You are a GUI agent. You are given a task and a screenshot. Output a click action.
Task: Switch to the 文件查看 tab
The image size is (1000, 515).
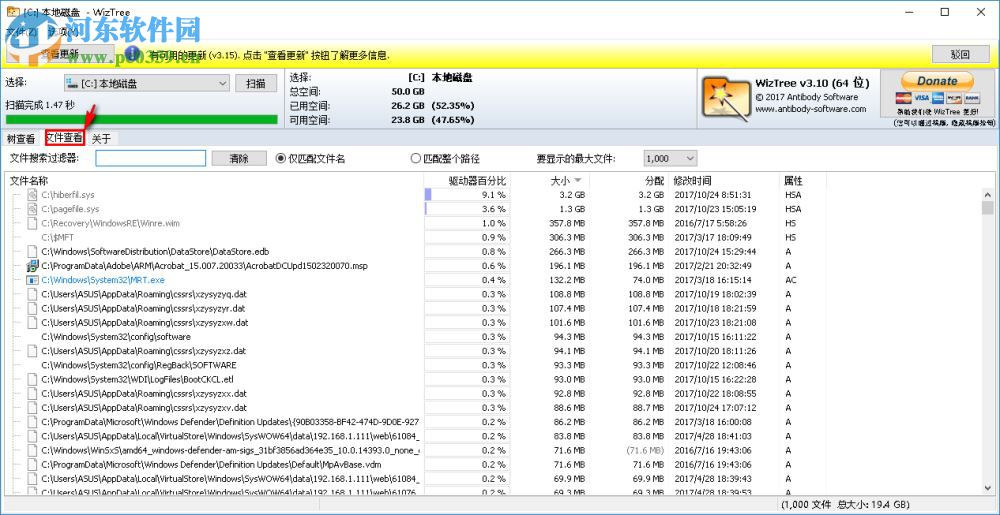point(64,138)
